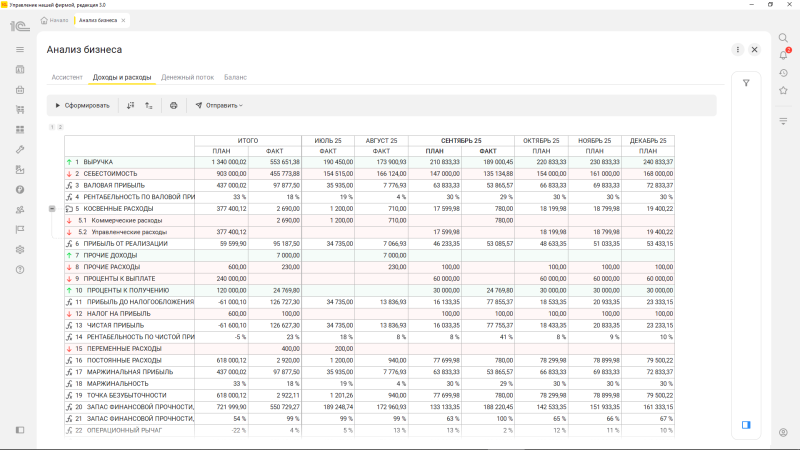The width and height of the screenshot is (800, 450).
Task: Click the search magnifier icon
Action: pos(783,38)
